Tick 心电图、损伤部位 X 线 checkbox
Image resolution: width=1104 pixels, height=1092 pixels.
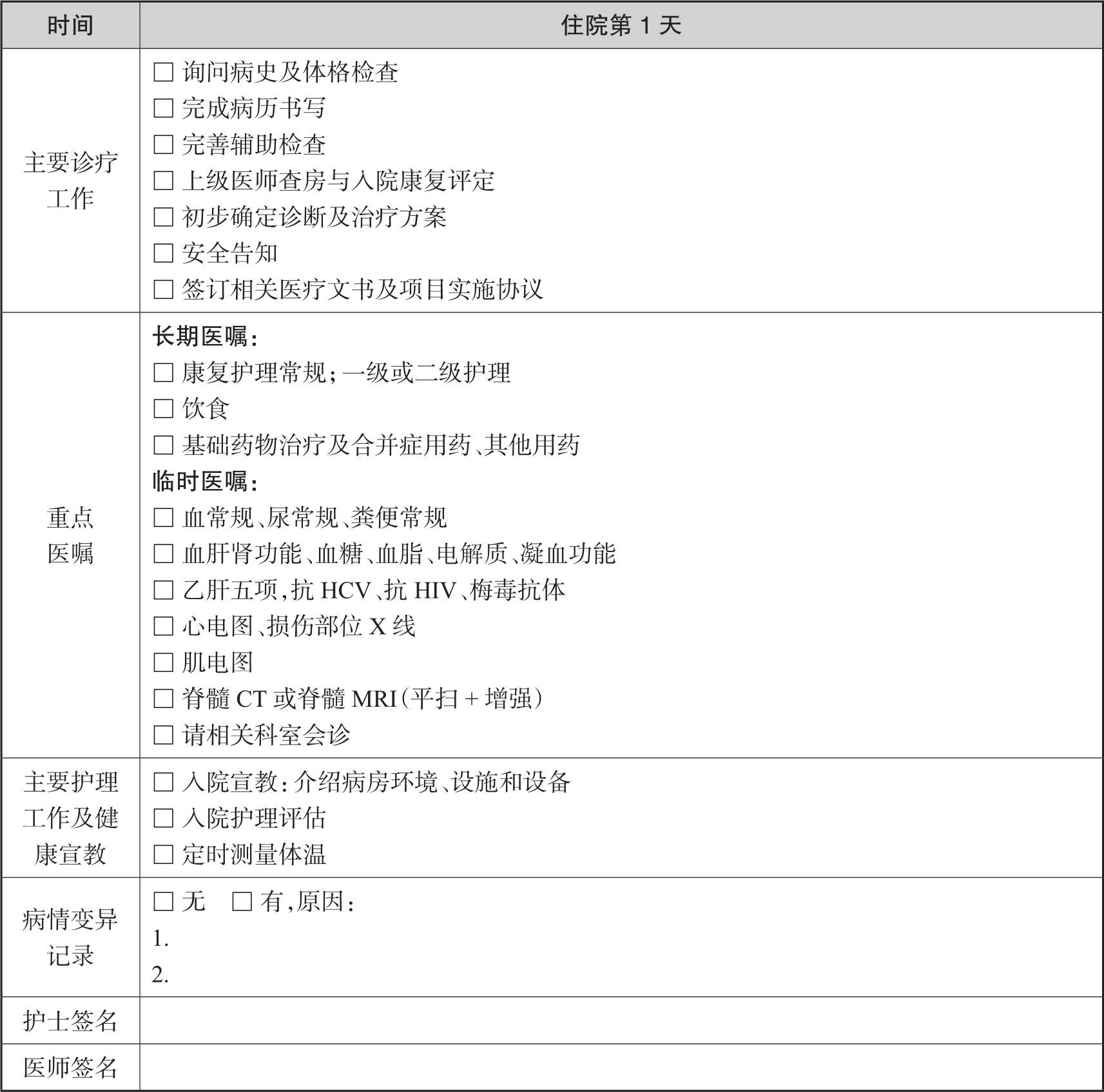point(164,626)
